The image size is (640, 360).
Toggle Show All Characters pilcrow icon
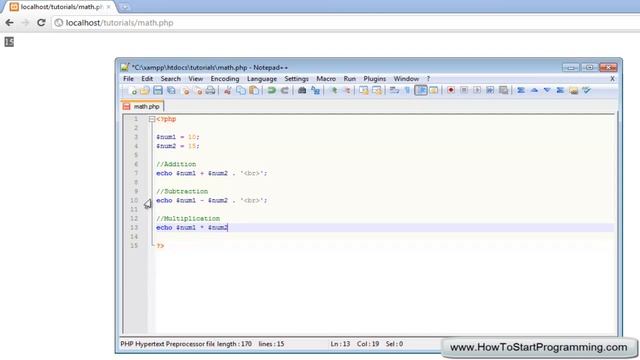pyautogui.click(x=407, y=91)
